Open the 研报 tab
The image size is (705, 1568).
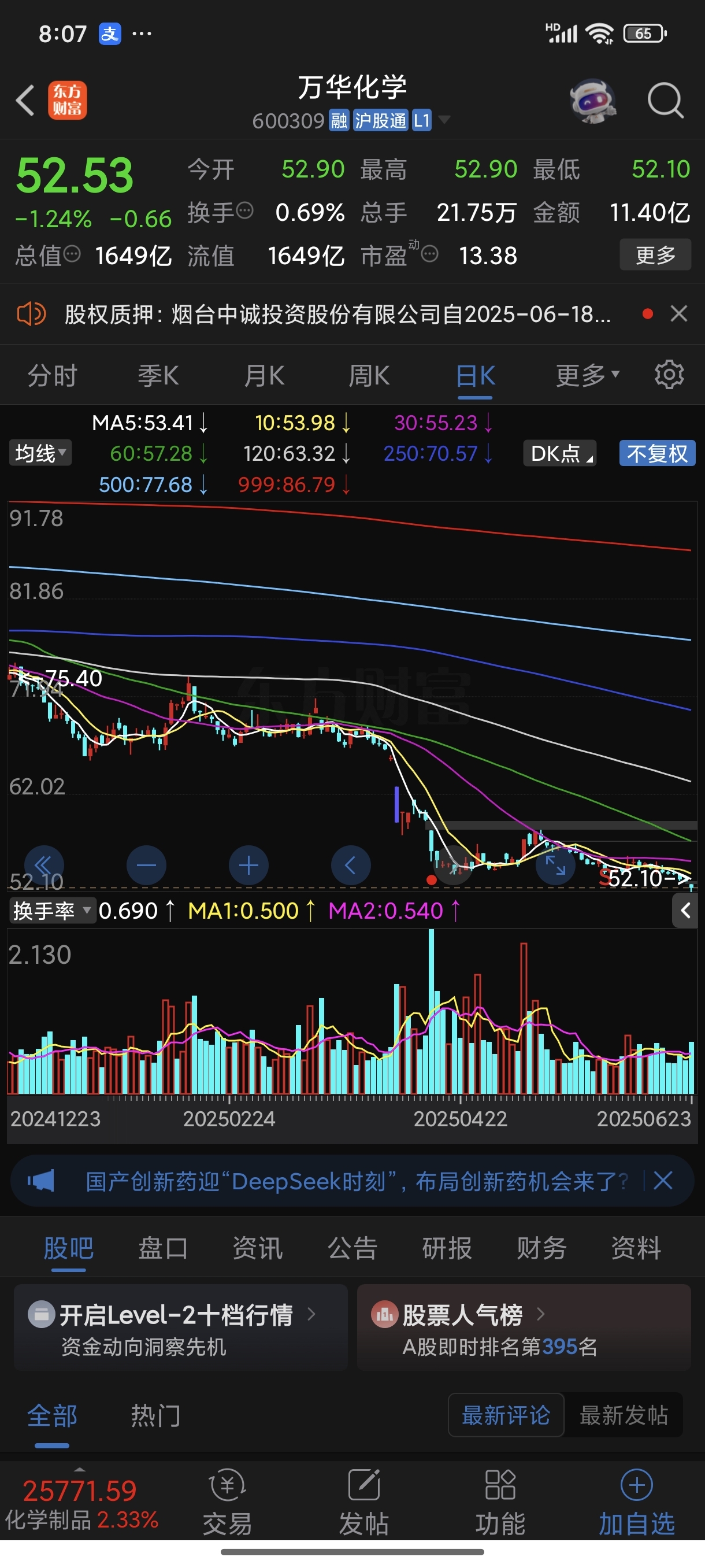tap(447, 1248)
